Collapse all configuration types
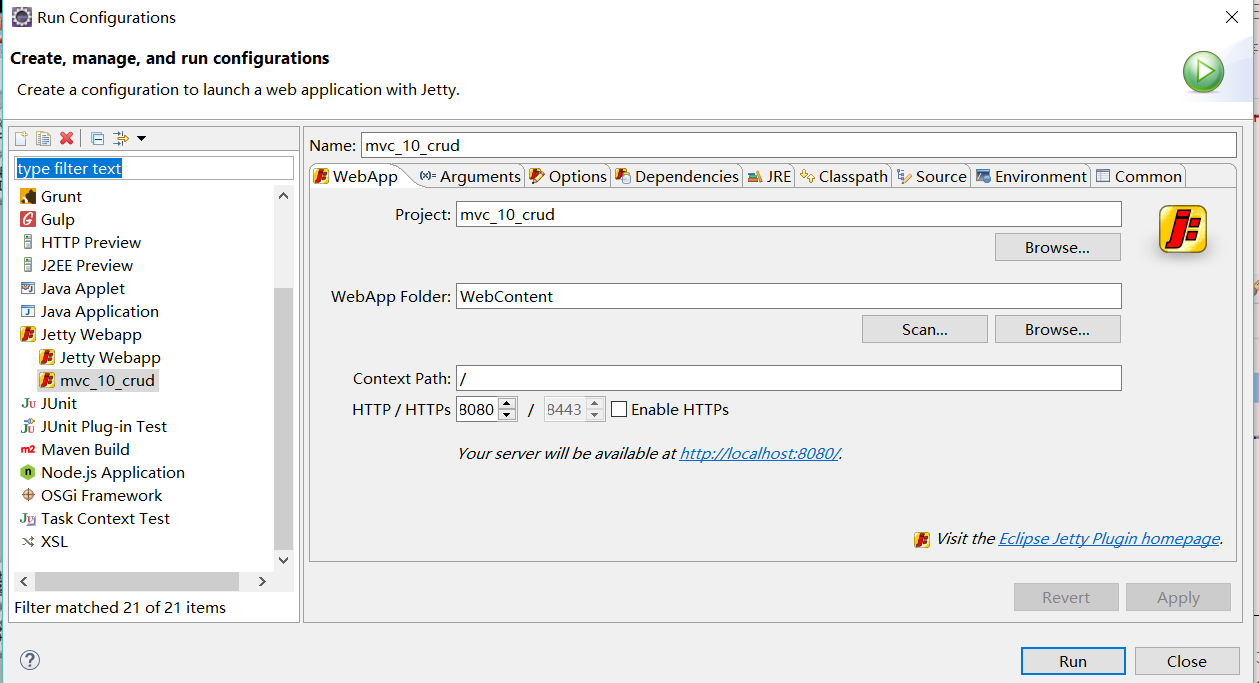The width and height of the screenshot is (1259, 683). point(96,138)
